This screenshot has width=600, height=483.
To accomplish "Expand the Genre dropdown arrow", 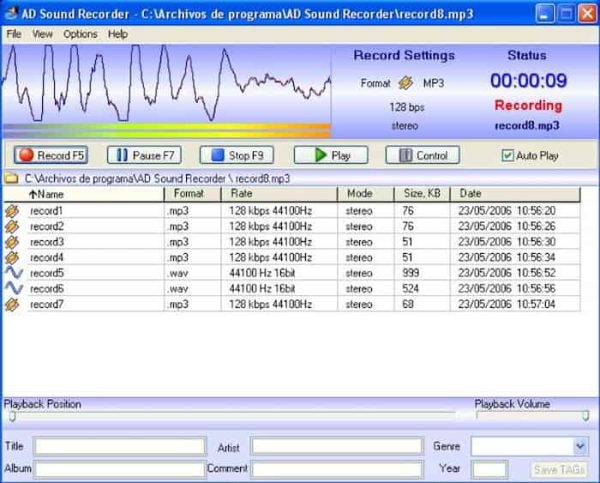I will tap(580, 446).
